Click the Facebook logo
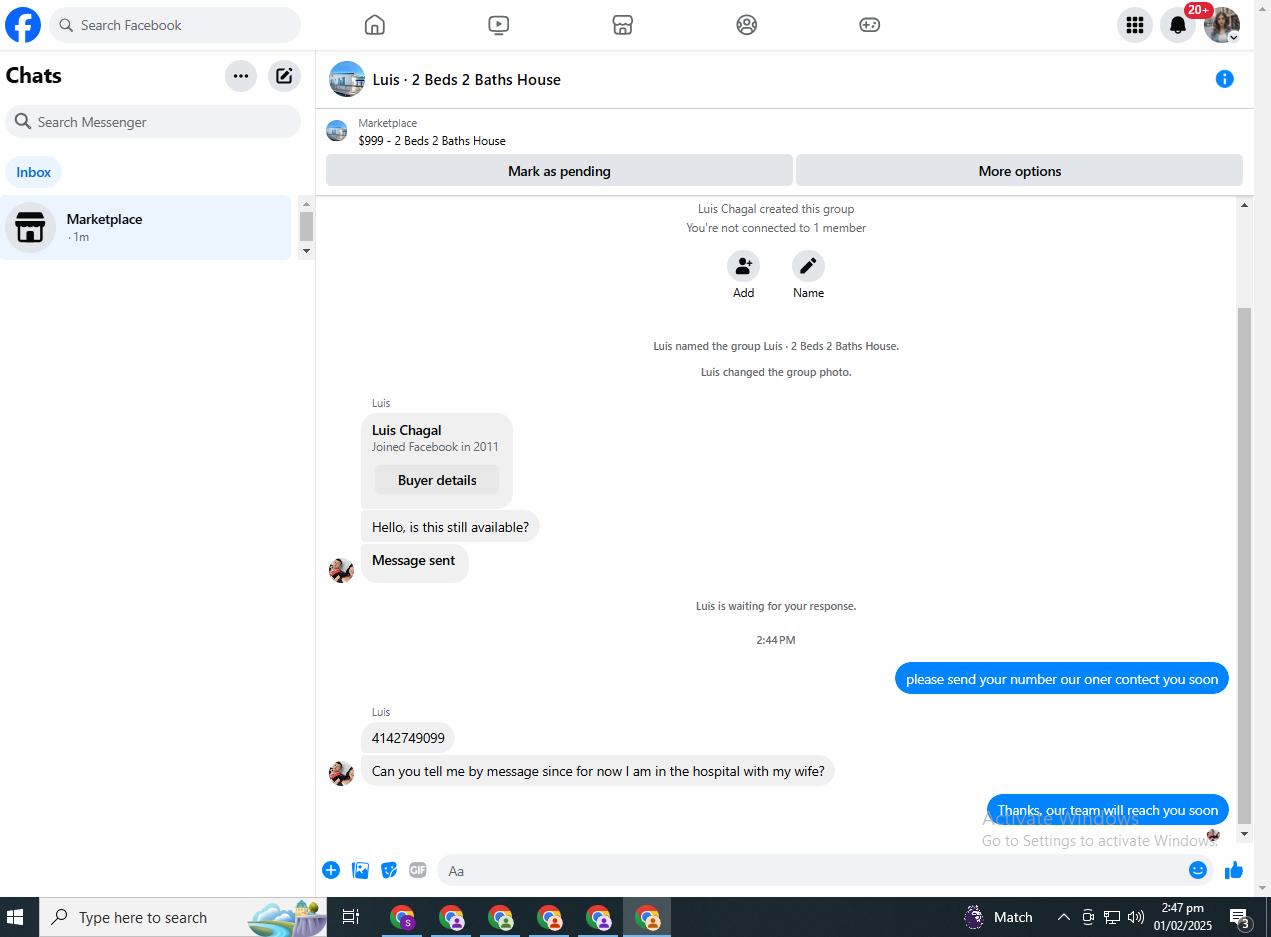Viewport: 1271px width, 937px height. 23,25
